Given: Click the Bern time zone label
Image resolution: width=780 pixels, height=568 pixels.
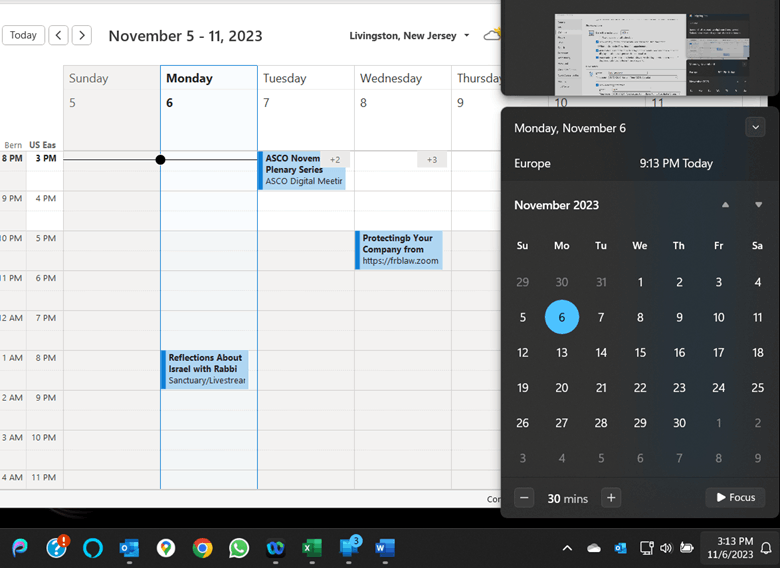Looking at the screenshot, I should 13,145.
